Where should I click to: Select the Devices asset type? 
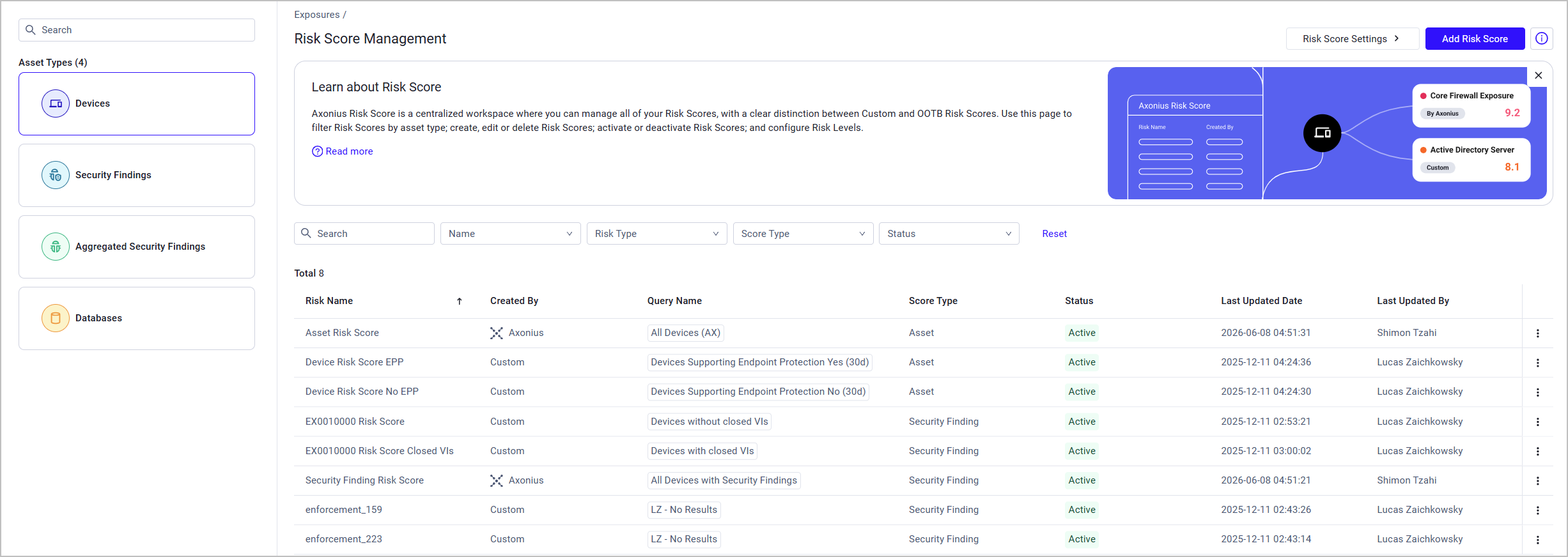tap(137, 103)
